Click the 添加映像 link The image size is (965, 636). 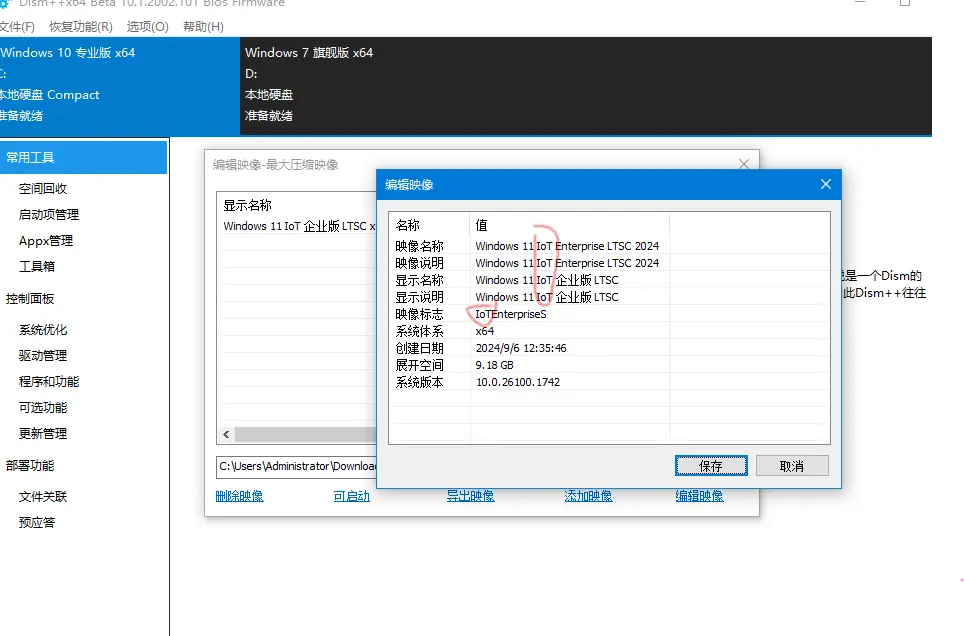pos(588,496)
